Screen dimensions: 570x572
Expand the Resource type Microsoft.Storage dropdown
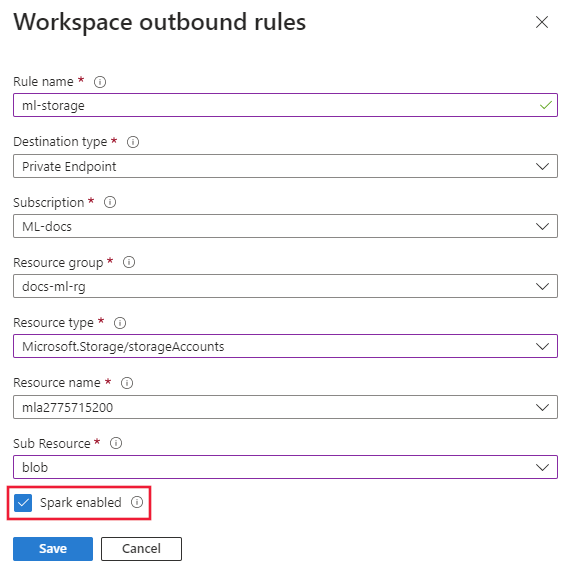[x=285, y=346]
